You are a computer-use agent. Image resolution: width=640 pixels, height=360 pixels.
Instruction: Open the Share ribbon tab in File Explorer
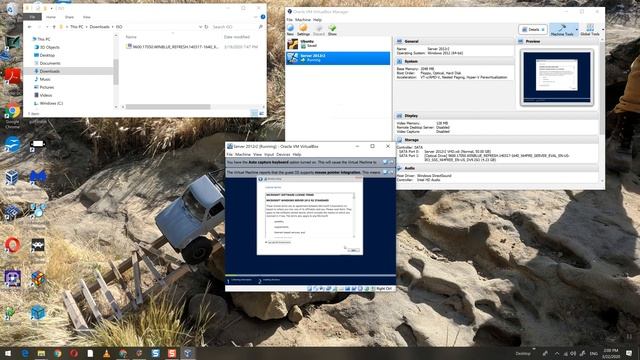pos(69,17)
